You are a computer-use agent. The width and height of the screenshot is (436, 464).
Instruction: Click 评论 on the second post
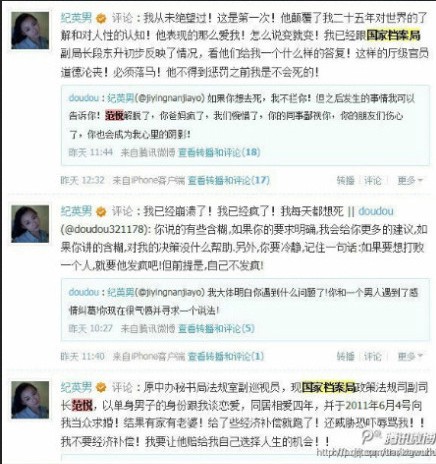tap(372, 357)
